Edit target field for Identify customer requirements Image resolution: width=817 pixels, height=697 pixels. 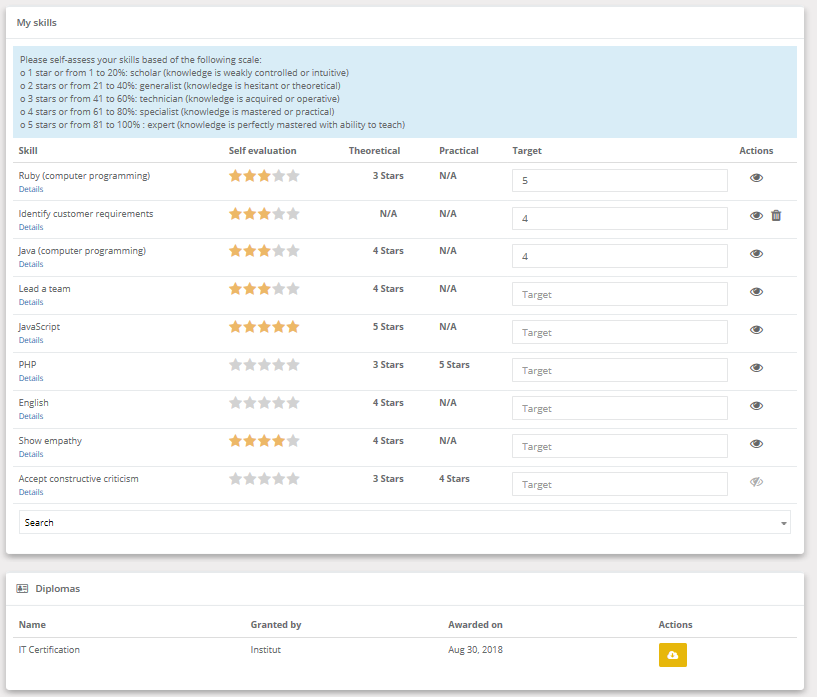point(620,218)
